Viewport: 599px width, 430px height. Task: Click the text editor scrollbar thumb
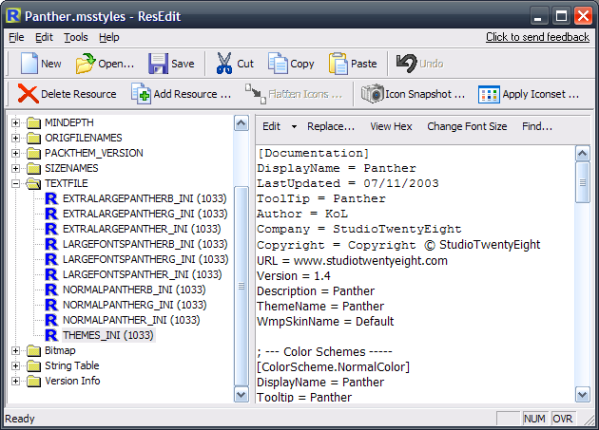pyautogui.click(x=583, y=183)
